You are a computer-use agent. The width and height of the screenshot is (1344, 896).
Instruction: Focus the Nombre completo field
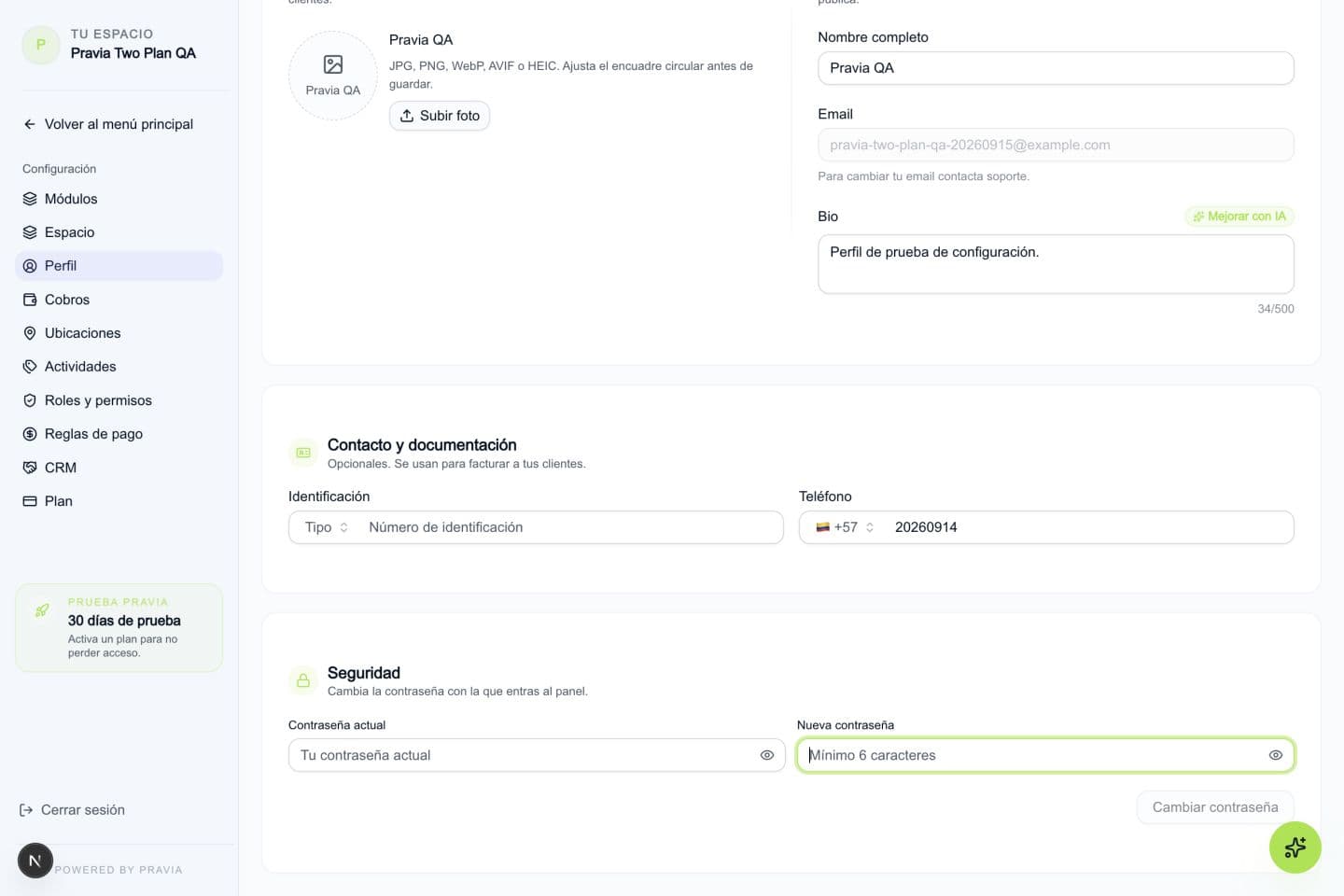coord(1056,68)
